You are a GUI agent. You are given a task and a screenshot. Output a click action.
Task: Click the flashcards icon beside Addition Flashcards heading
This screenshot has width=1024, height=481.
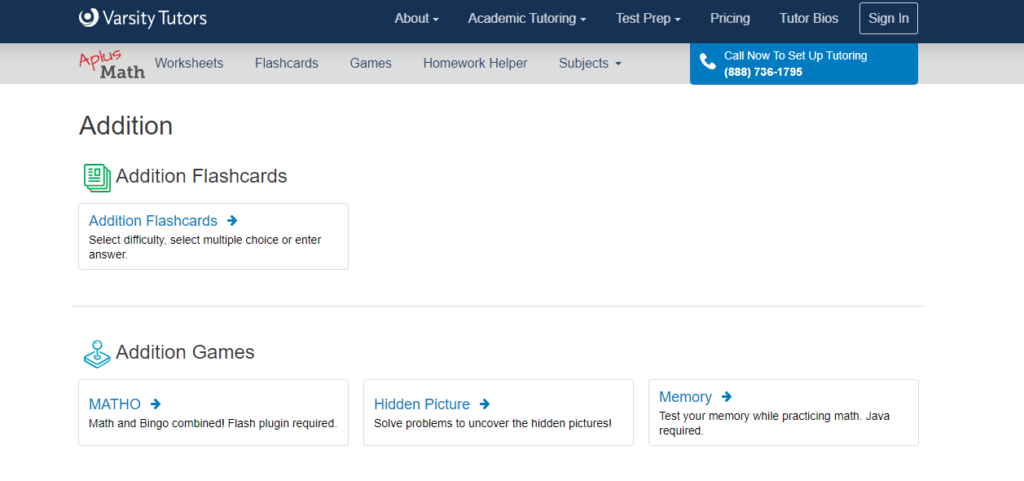coord(97,177)
